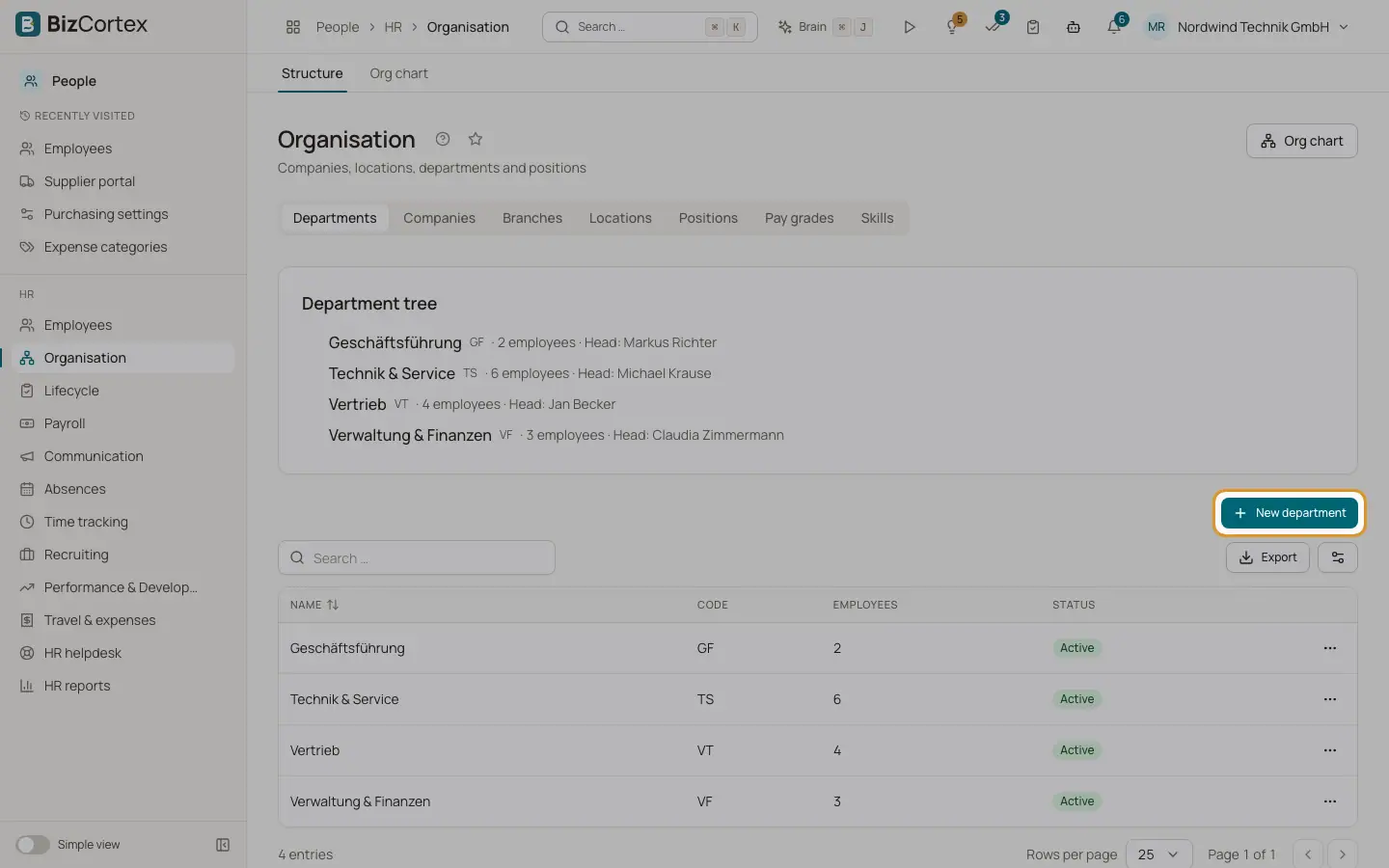Image resolution: width=1389 pixels, height=868 pixels.
Task: Switch to the Org chart tab
Action: coord(398,73)
